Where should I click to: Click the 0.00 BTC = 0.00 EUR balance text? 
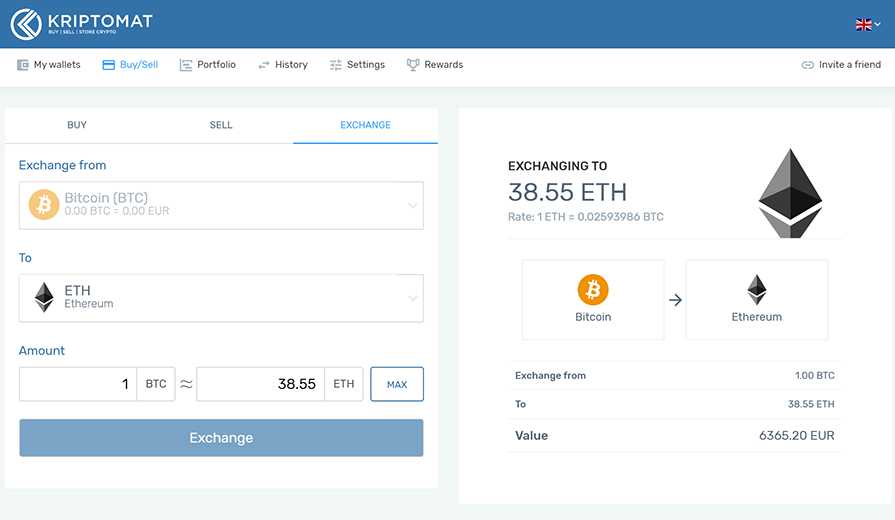[117, 211]
